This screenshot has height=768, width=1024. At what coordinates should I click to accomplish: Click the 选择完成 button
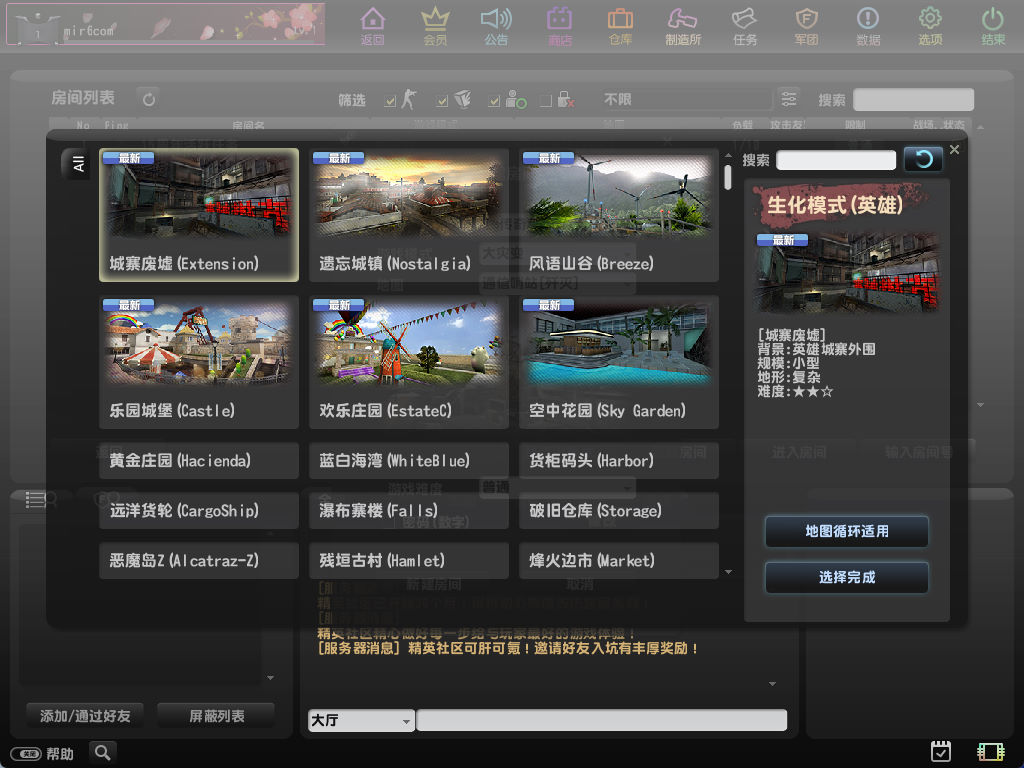pos(846,577)
